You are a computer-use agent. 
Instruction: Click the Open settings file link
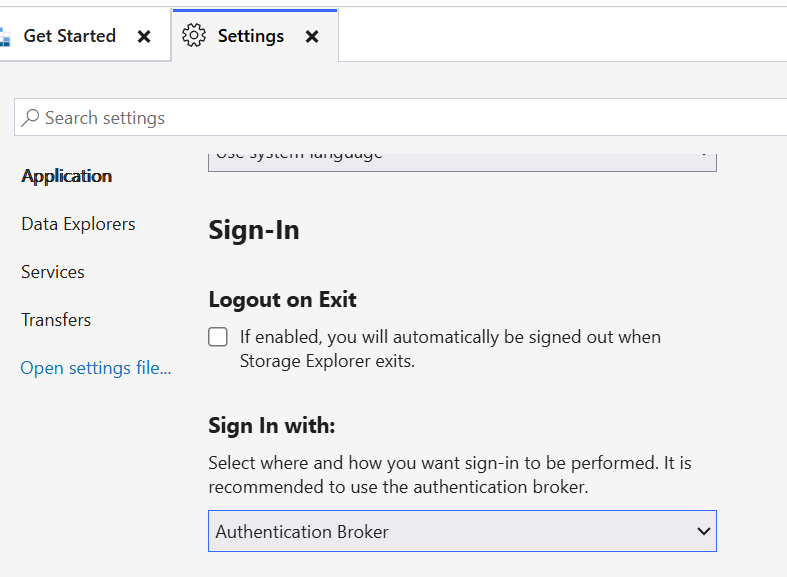(96, 368)
